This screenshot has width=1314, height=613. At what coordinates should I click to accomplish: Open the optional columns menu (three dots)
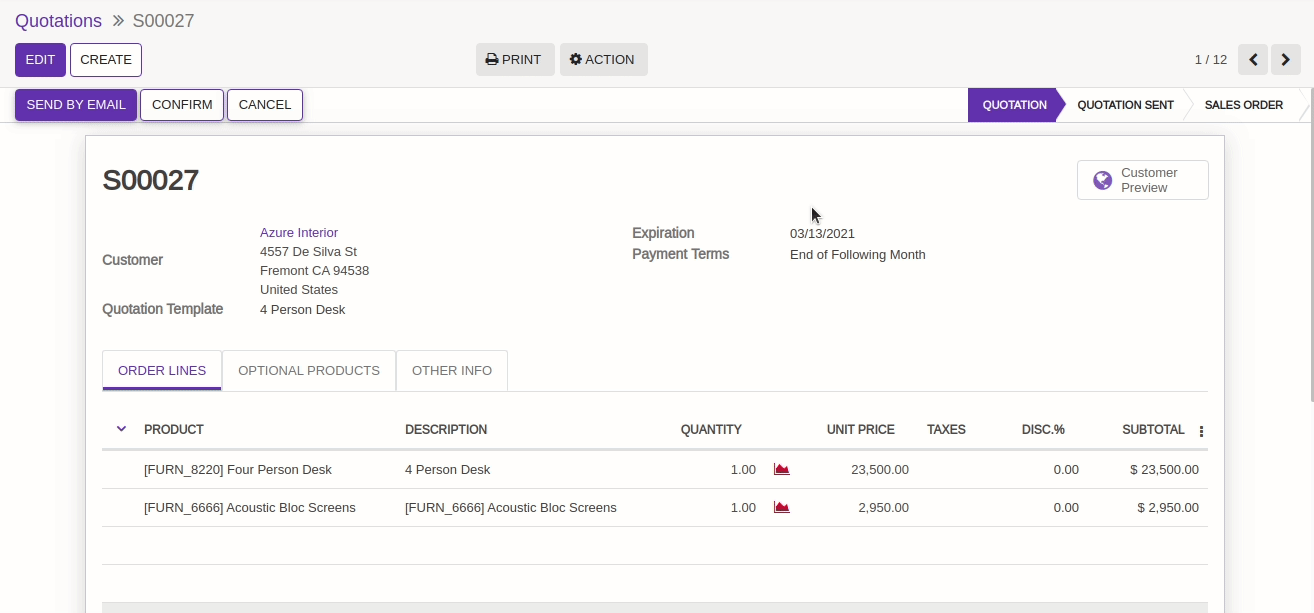tap(1201, 431)
